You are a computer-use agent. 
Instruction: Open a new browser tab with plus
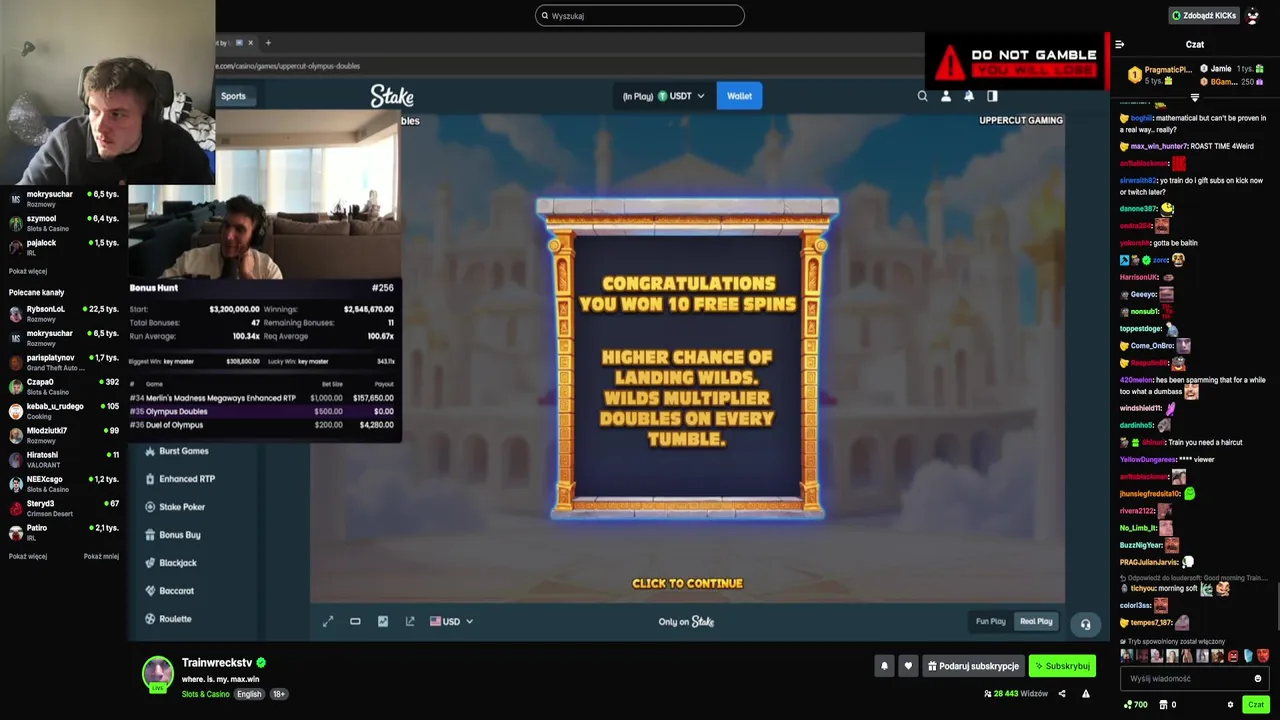point(268,43)
